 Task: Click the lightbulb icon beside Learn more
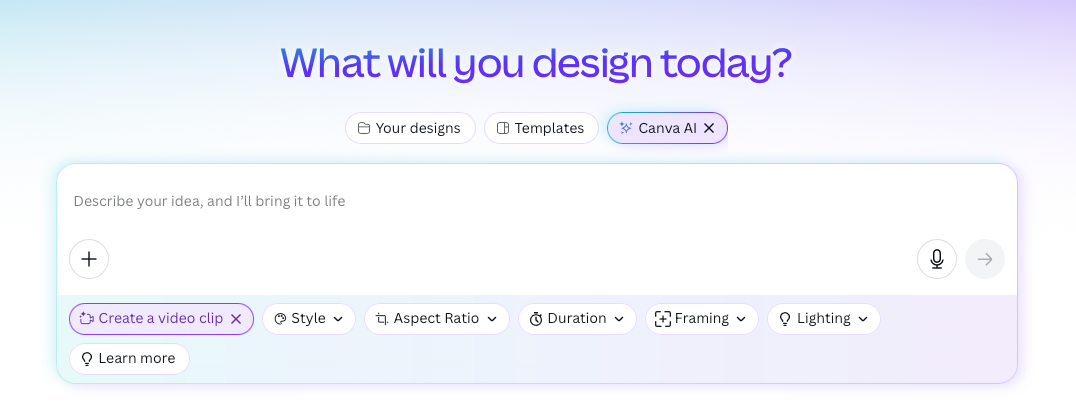[87, 359]
